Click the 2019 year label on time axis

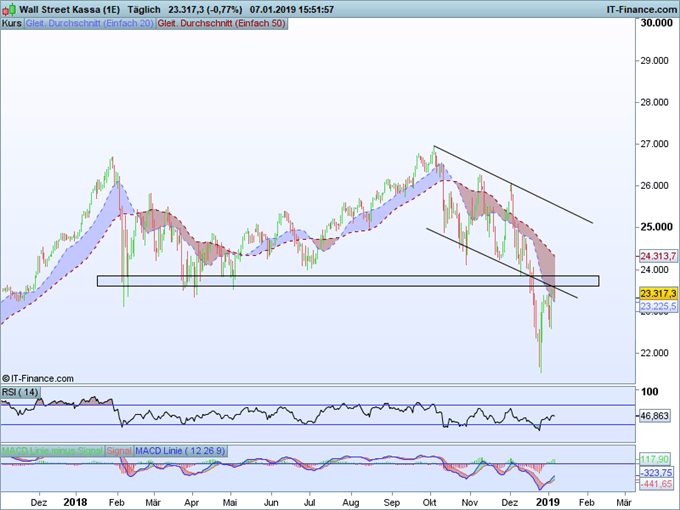[548, 502]
